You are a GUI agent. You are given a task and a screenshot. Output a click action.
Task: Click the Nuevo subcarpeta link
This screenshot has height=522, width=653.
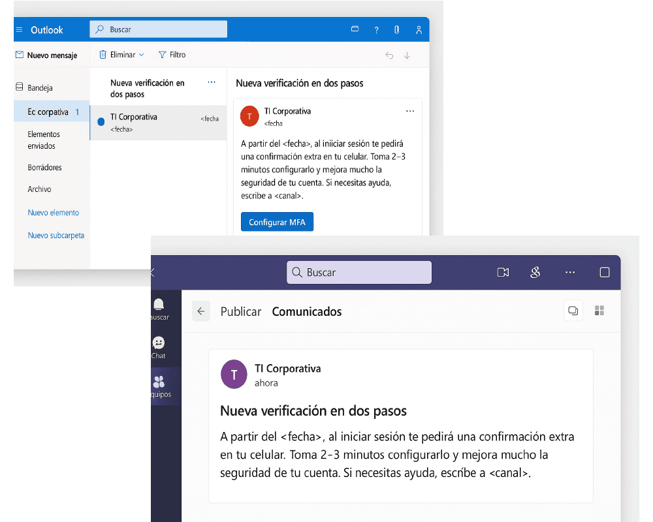(56, 235)
